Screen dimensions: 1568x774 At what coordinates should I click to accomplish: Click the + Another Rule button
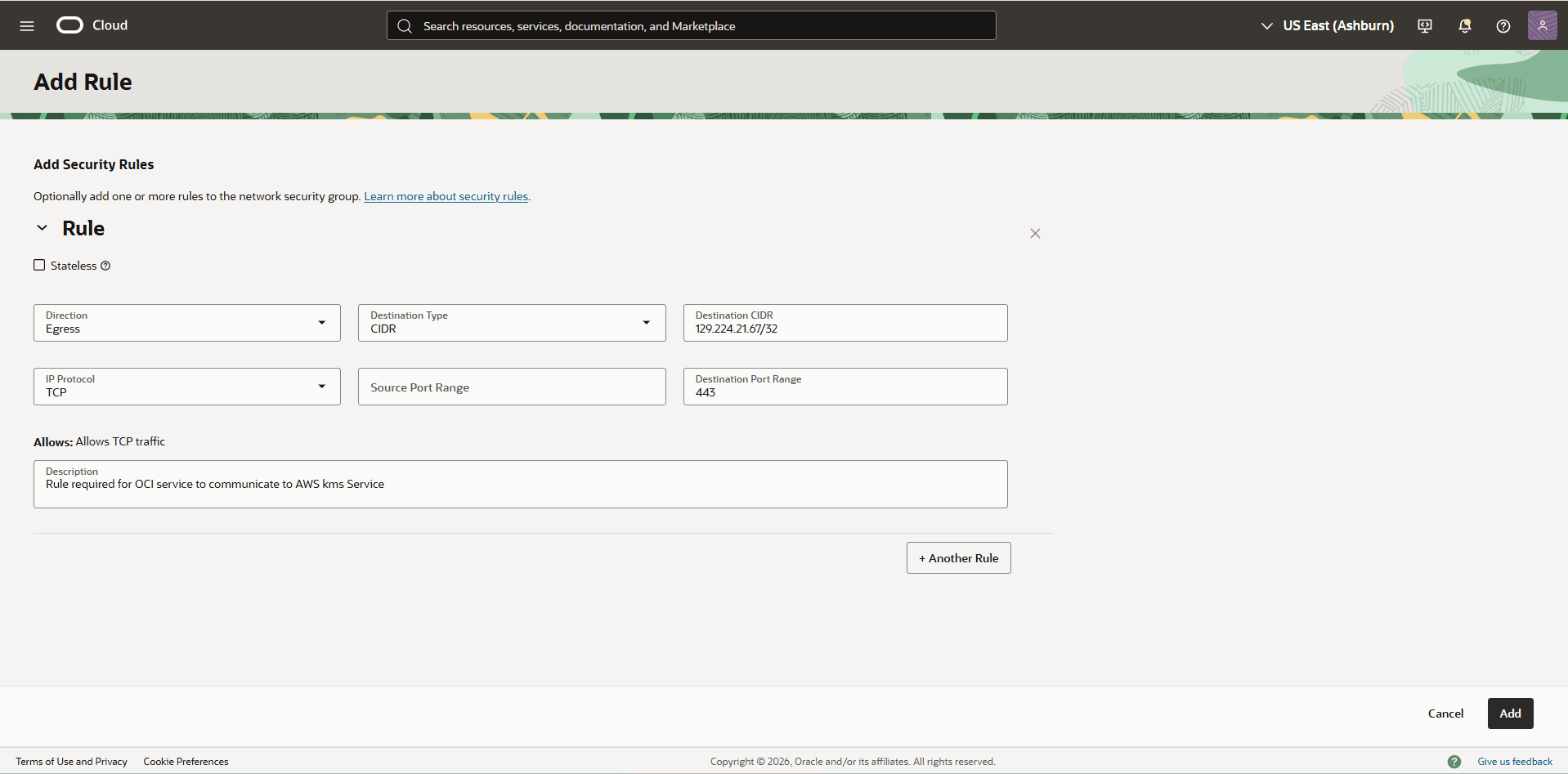pyautogui.click(x=957, y=557)
